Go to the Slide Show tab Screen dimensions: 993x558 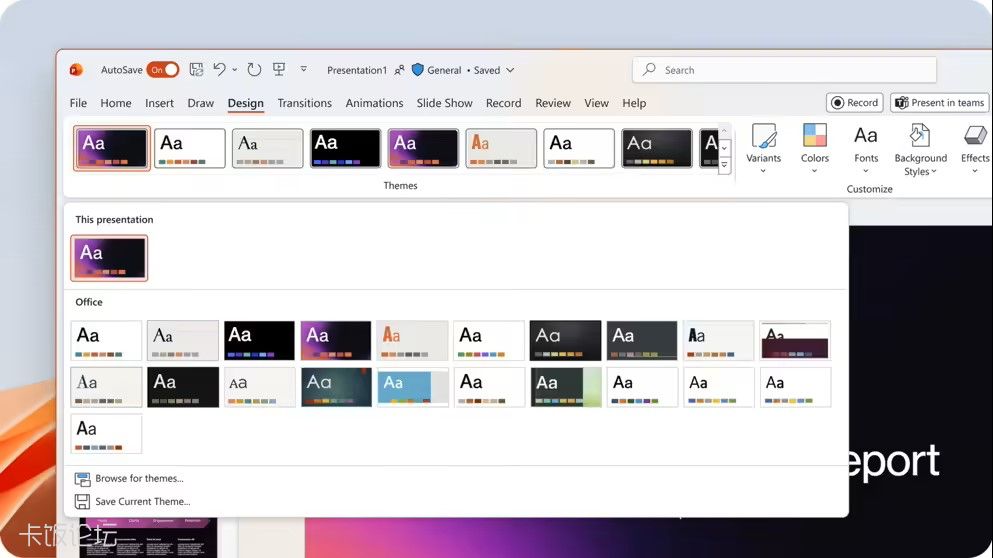tap(445, 103)
